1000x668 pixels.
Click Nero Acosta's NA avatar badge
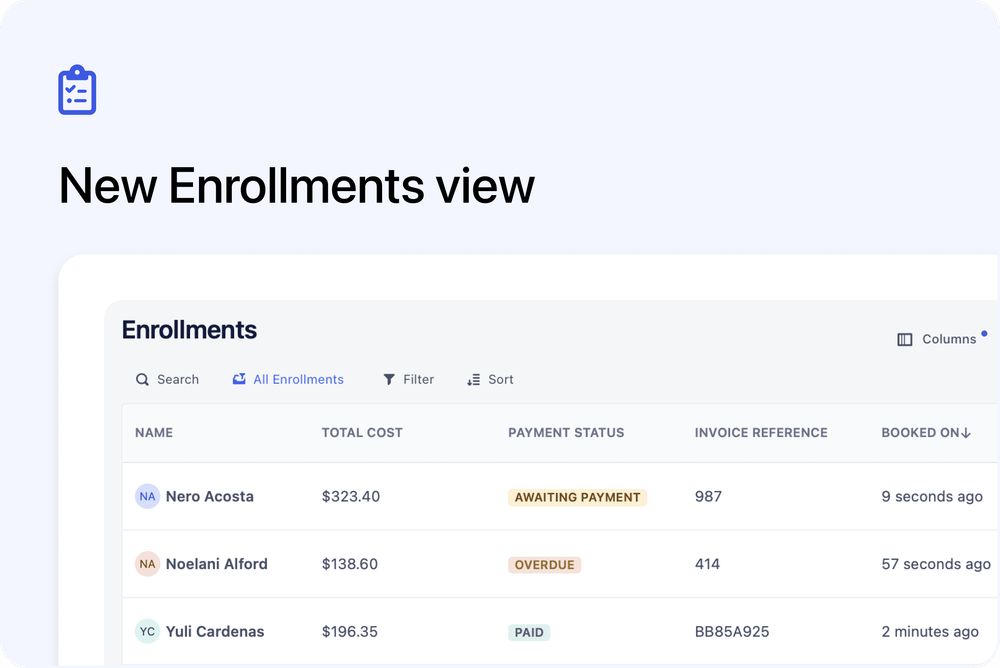click(x=147, y=496)
